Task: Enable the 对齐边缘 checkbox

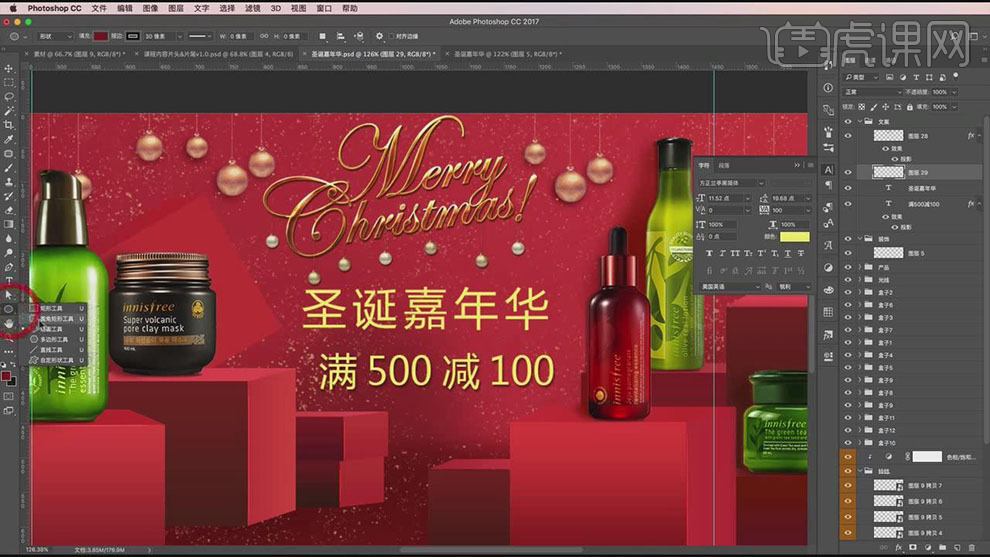Action: tap(391, 37)
